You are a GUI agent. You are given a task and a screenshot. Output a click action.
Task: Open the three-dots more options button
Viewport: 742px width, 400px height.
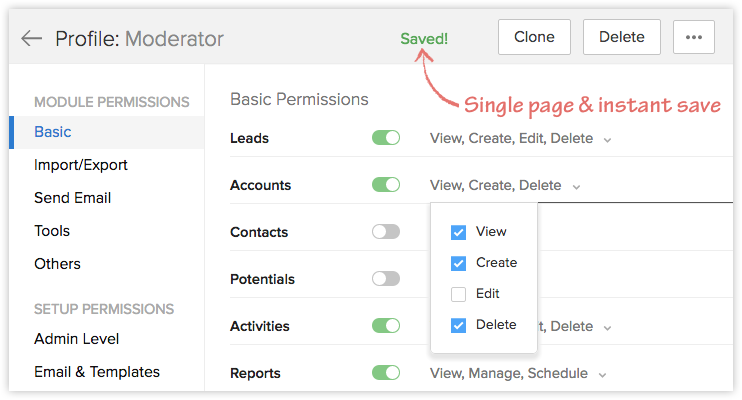(x=694, y=38)
